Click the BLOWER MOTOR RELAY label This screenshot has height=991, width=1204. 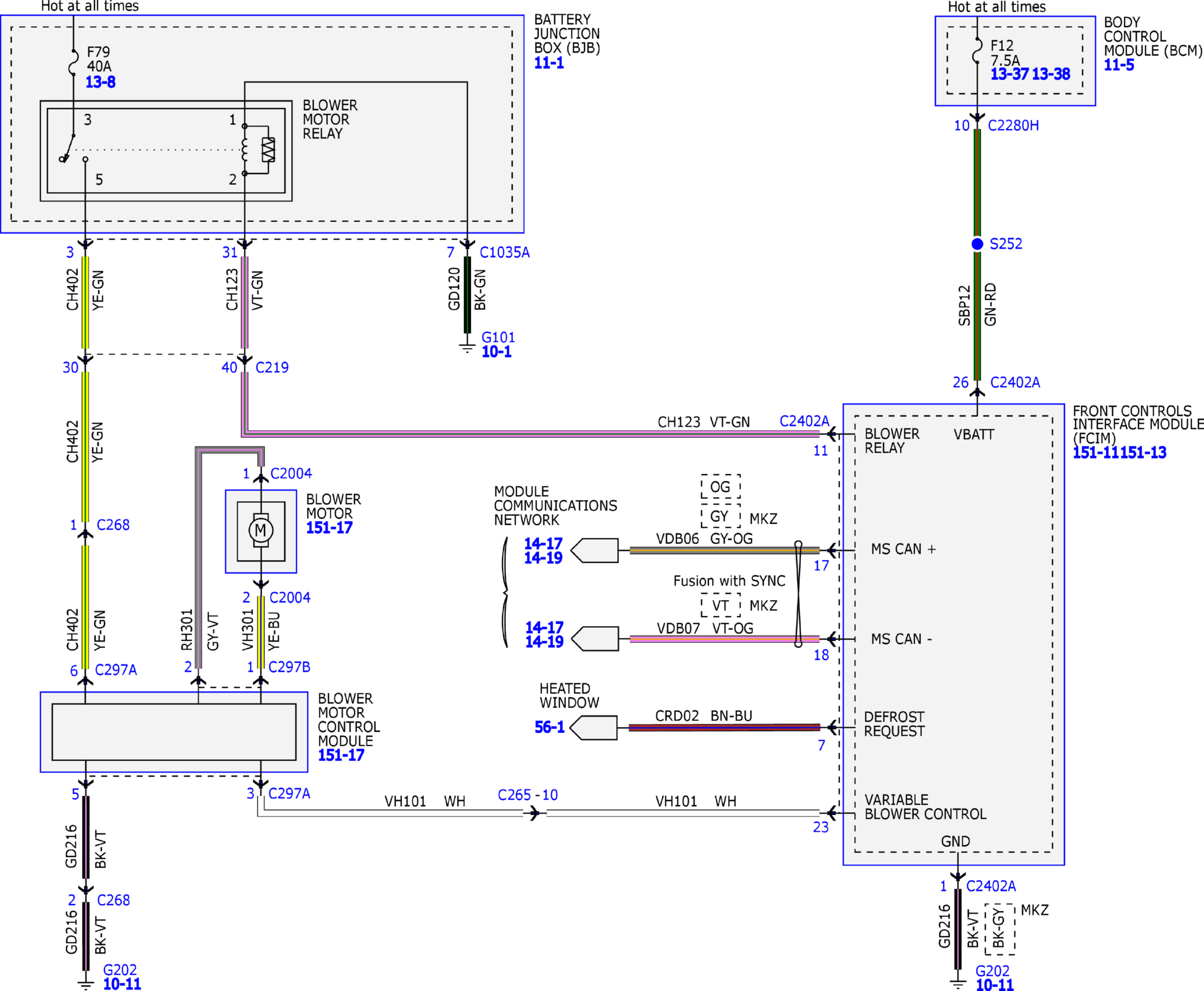[x=330, y=120]
